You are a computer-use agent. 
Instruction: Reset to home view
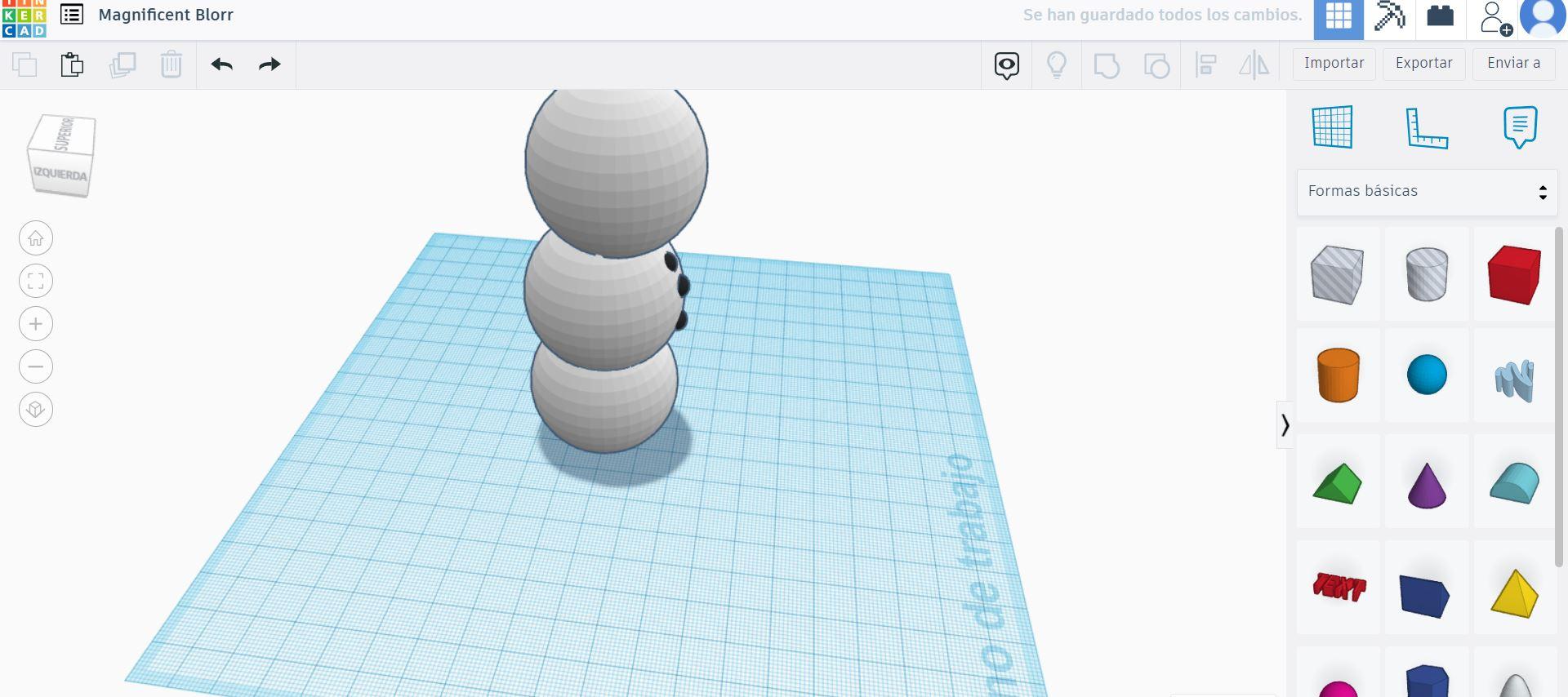[36, 238]
